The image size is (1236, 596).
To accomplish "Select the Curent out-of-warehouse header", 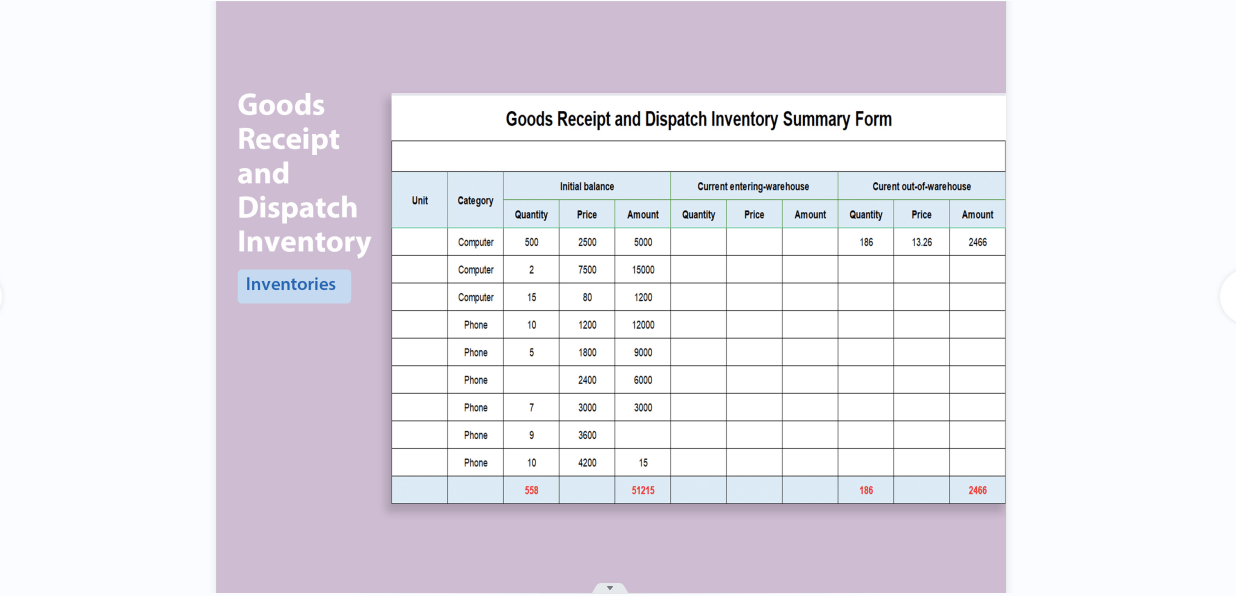I will point(921,186).
